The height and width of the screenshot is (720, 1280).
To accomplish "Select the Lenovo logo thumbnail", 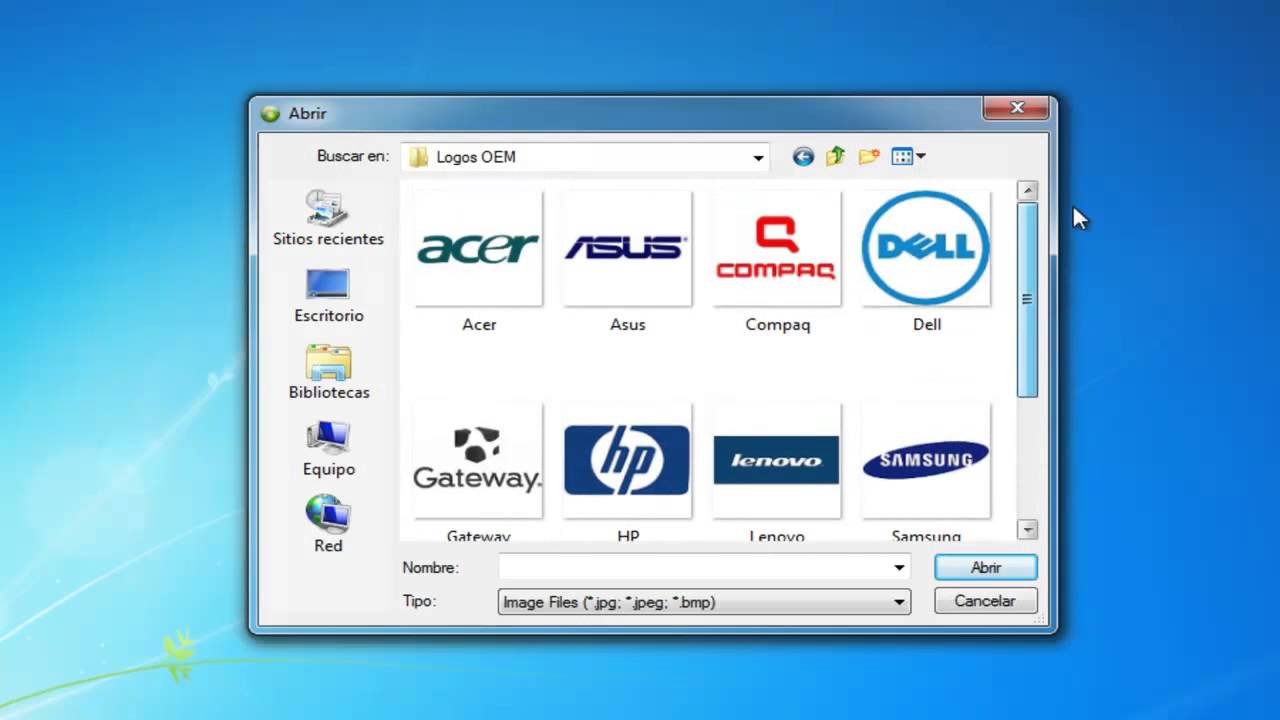I will click(x=776, y=461).
